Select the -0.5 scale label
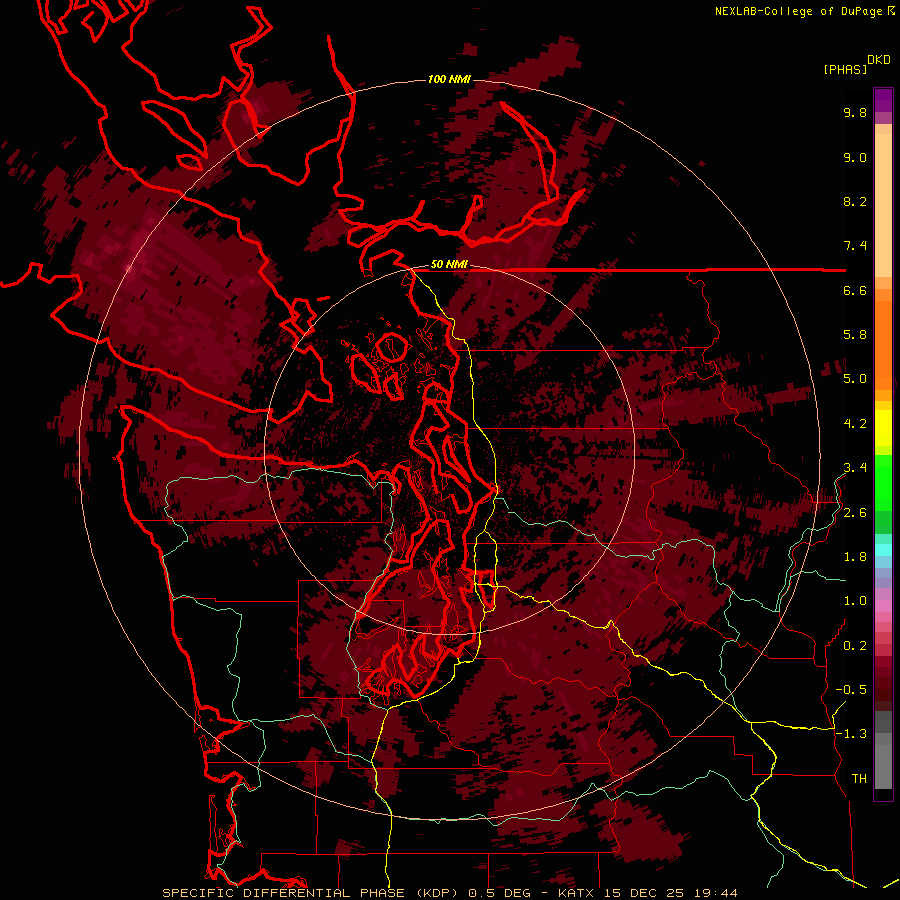Viewport: 900px width, 900px height. [x=851, y=690]
